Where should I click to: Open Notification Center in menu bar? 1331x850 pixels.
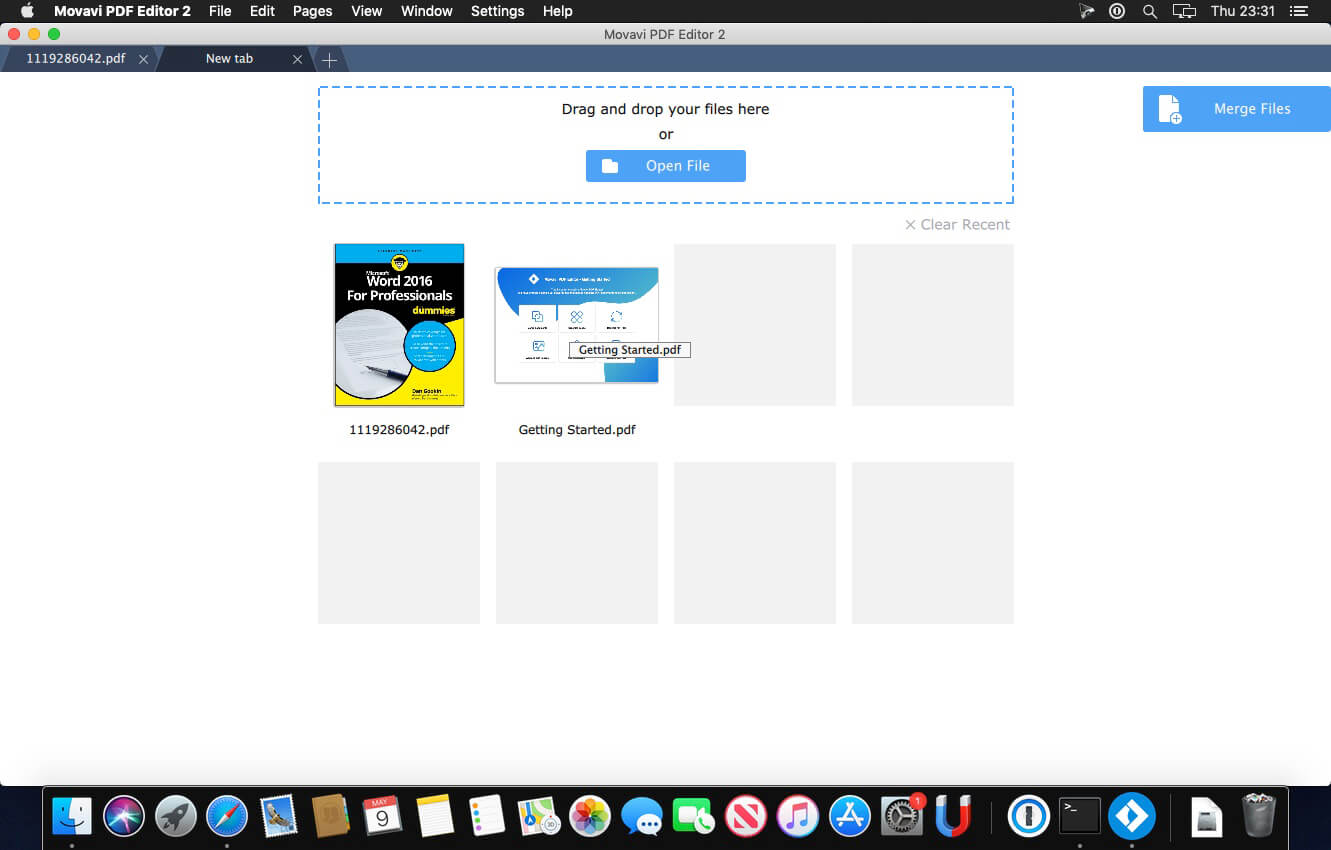point(1299,11)
